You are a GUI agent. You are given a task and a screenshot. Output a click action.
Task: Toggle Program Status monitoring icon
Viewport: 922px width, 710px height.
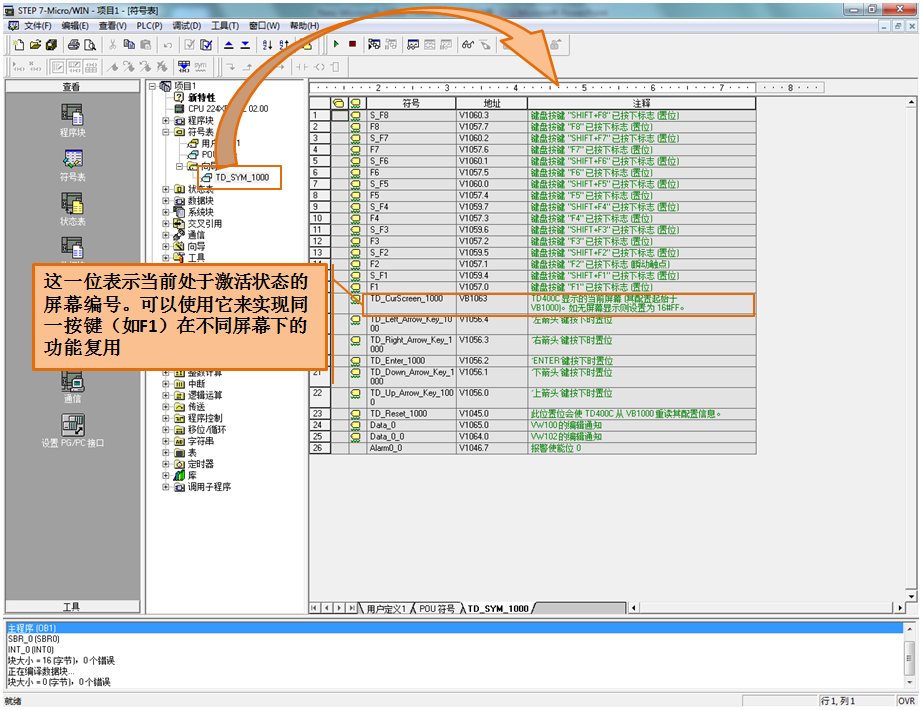pos(374,45)
